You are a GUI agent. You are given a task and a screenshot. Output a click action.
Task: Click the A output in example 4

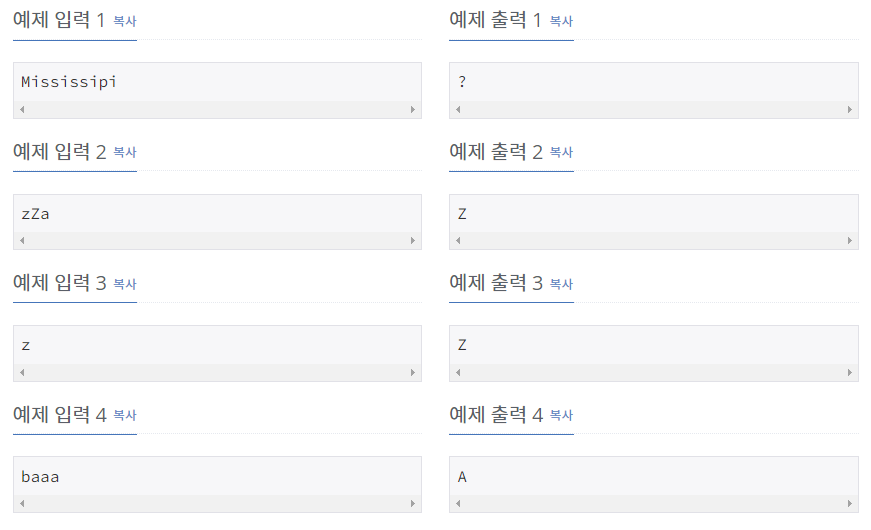(462, 477)
